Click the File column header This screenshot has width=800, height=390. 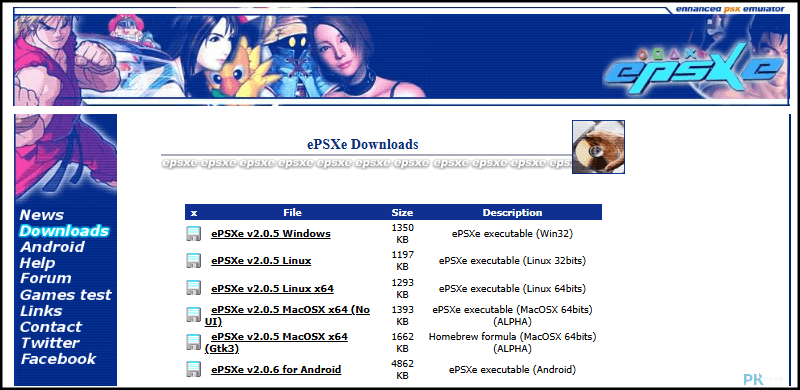pos(292,212)
